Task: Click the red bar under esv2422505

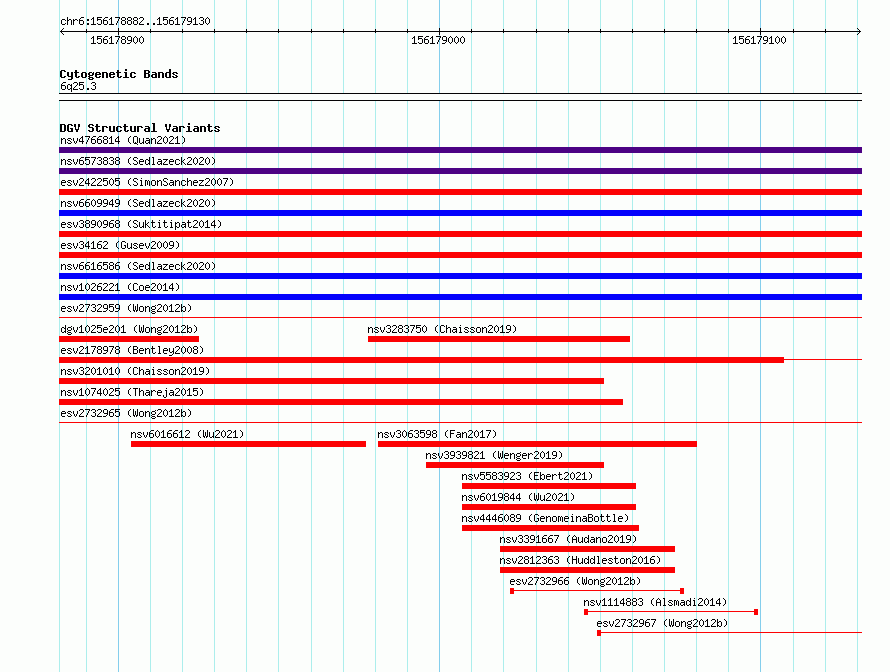Action: (460, 192)
